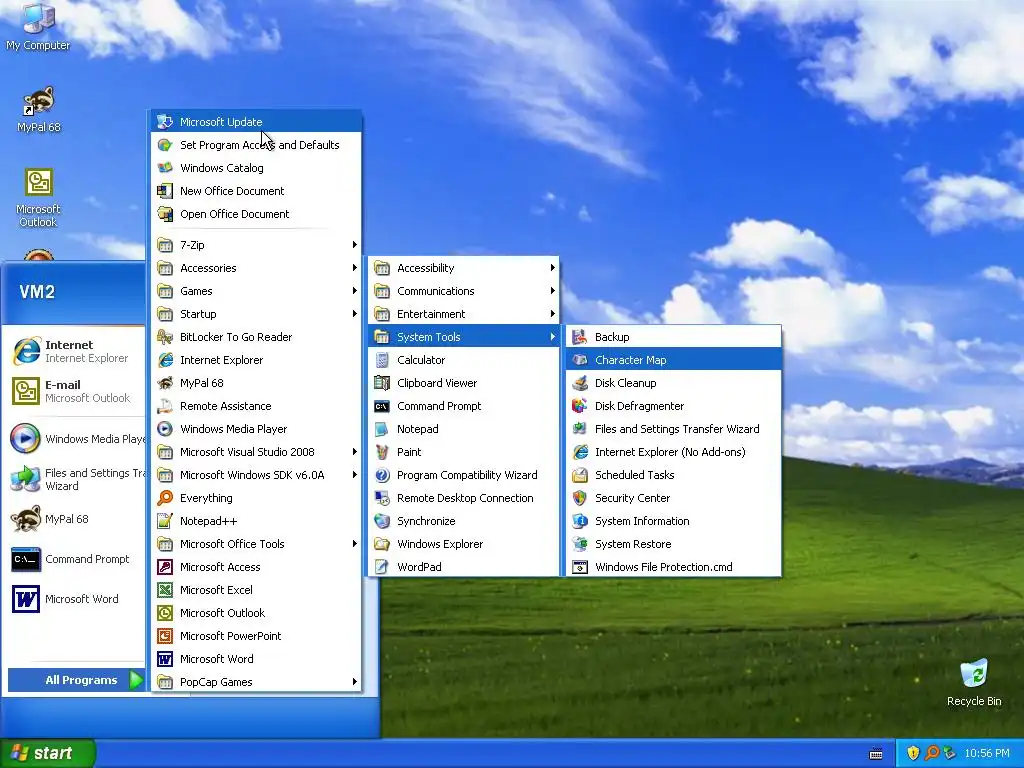Image resolution: width=1024 pixels, height=768 pixels.
Task: Launch Windows Media Player from recent list
Action: [x=76, y=439]
